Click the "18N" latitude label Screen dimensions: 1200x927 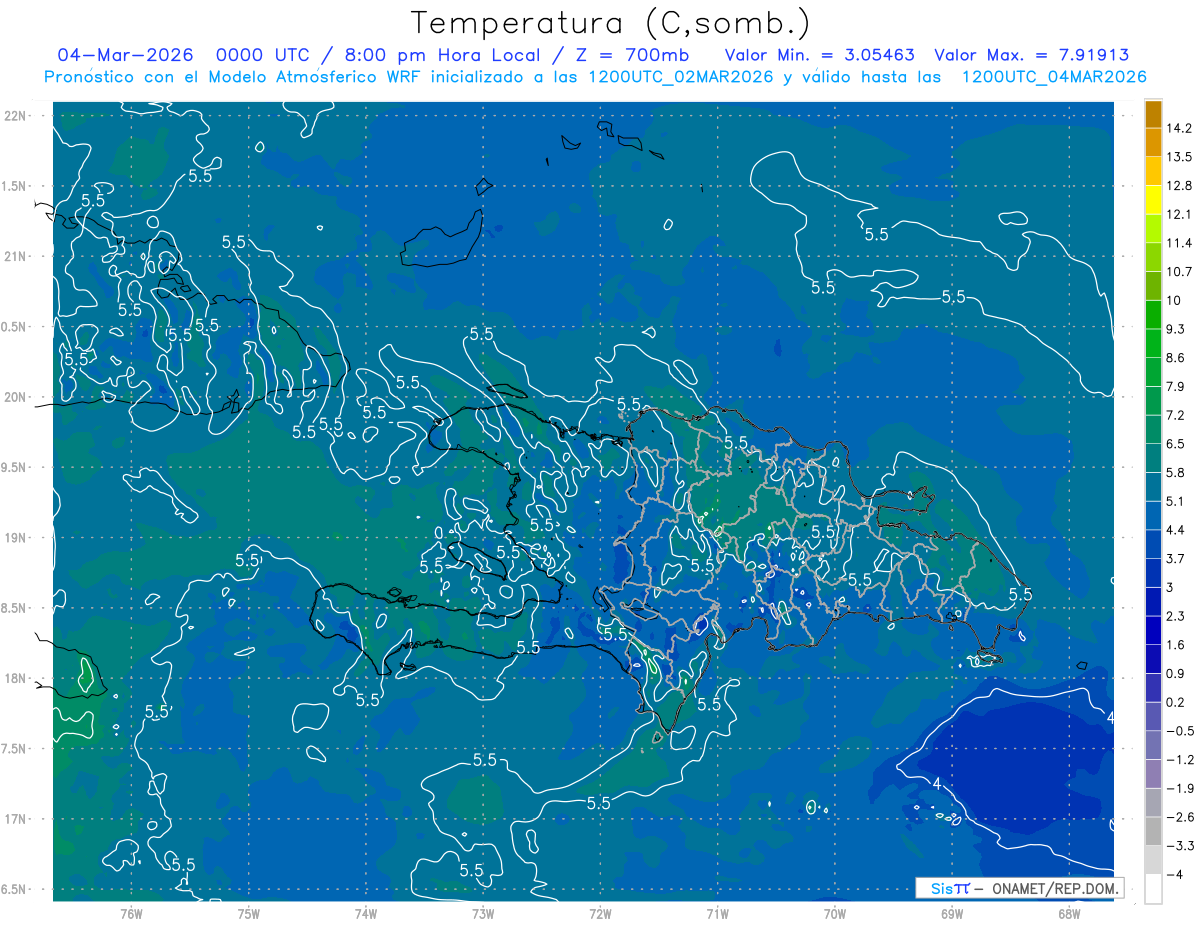tap(16, 679)
